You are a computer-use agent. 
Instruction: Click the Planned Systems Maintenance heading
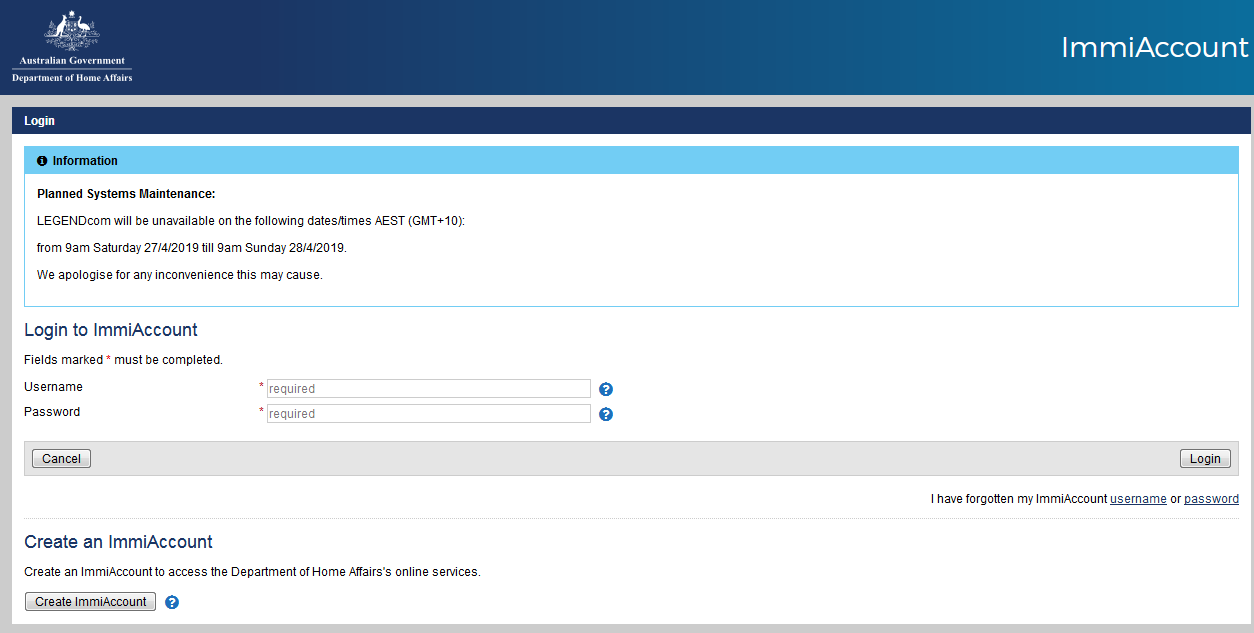(126, 194)
